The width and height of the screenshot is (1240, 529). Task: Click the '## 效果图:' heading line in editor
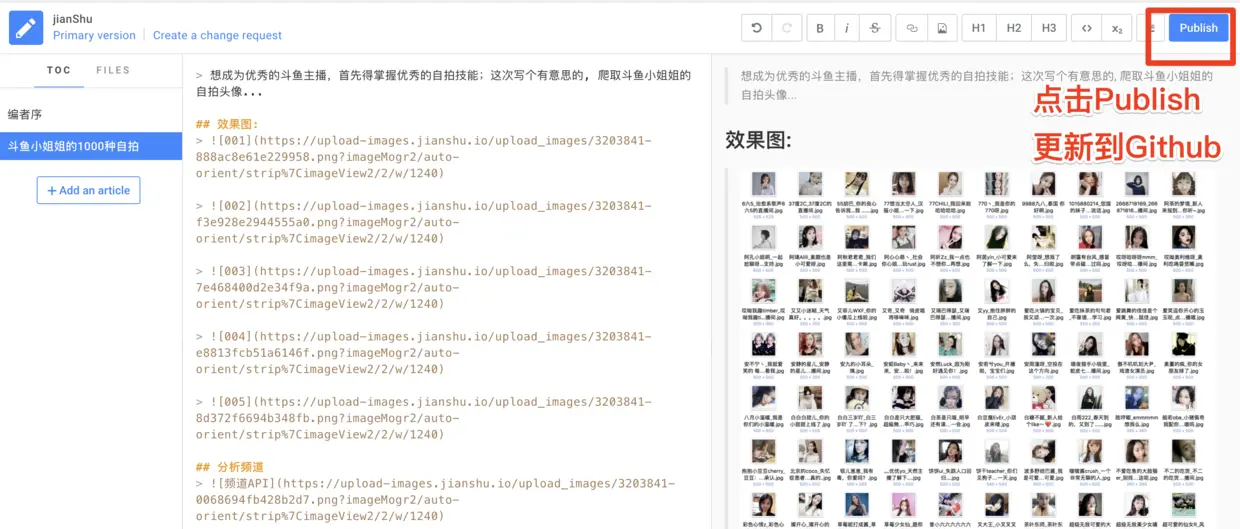coord(227,124)
